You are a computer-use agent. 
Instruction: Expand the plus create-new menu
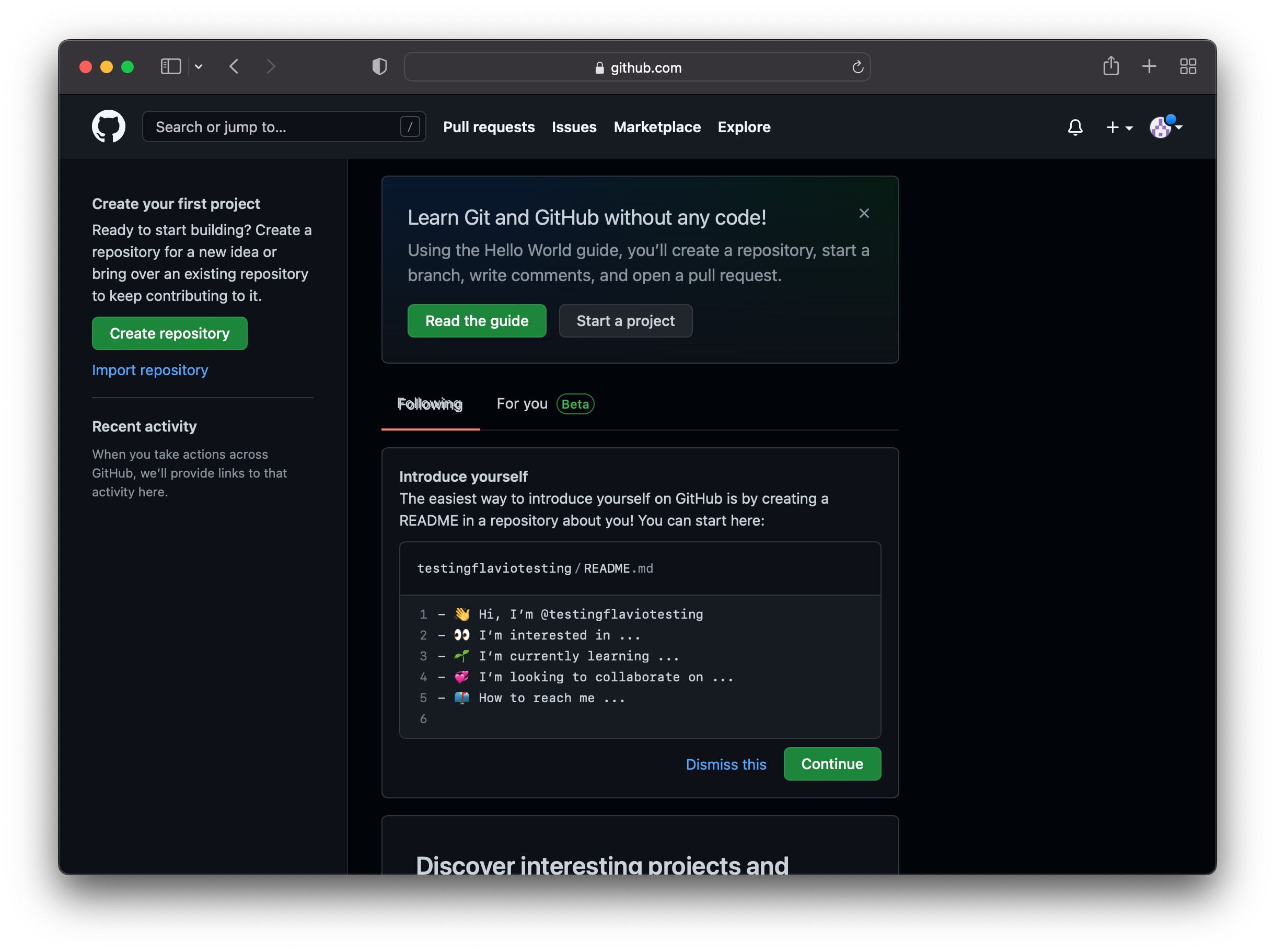[1119, 127]
